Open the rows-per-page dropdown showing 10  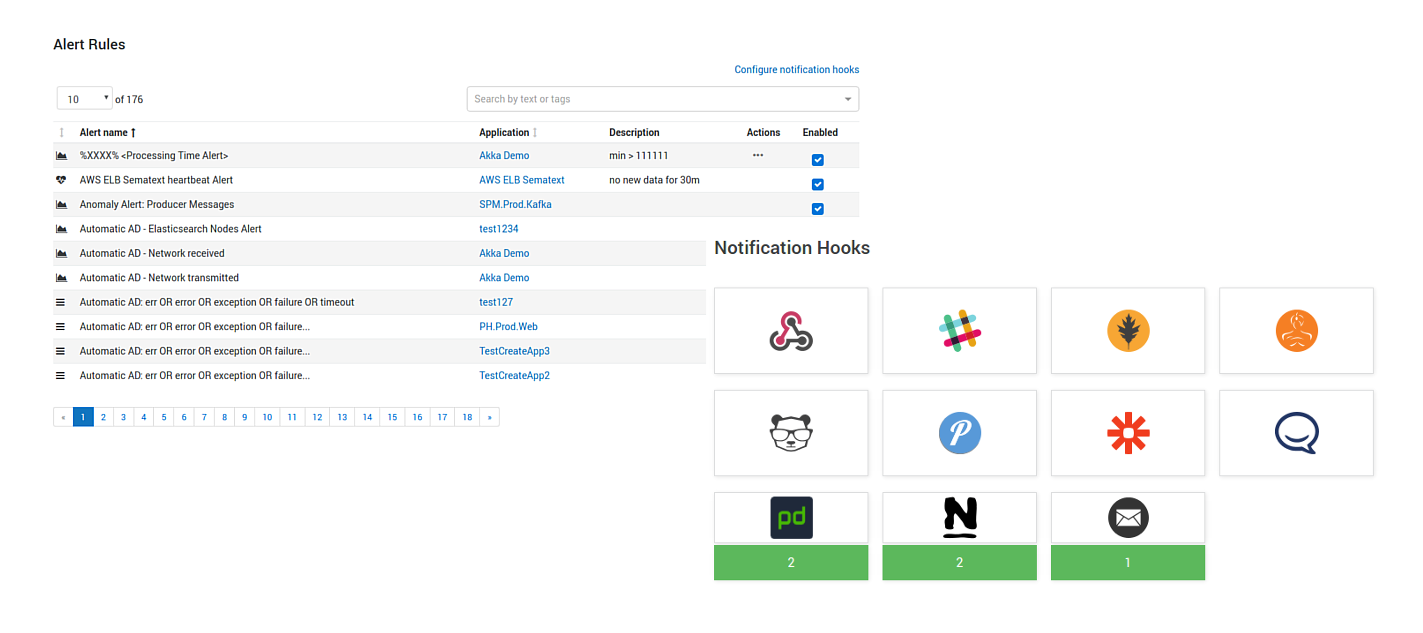[x=85, y=99]
